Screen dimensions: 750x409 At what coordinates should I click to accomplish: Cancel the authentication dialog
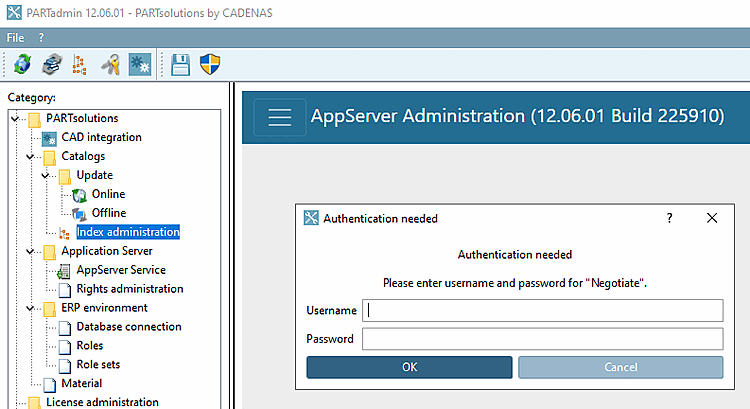click(620, 367)
